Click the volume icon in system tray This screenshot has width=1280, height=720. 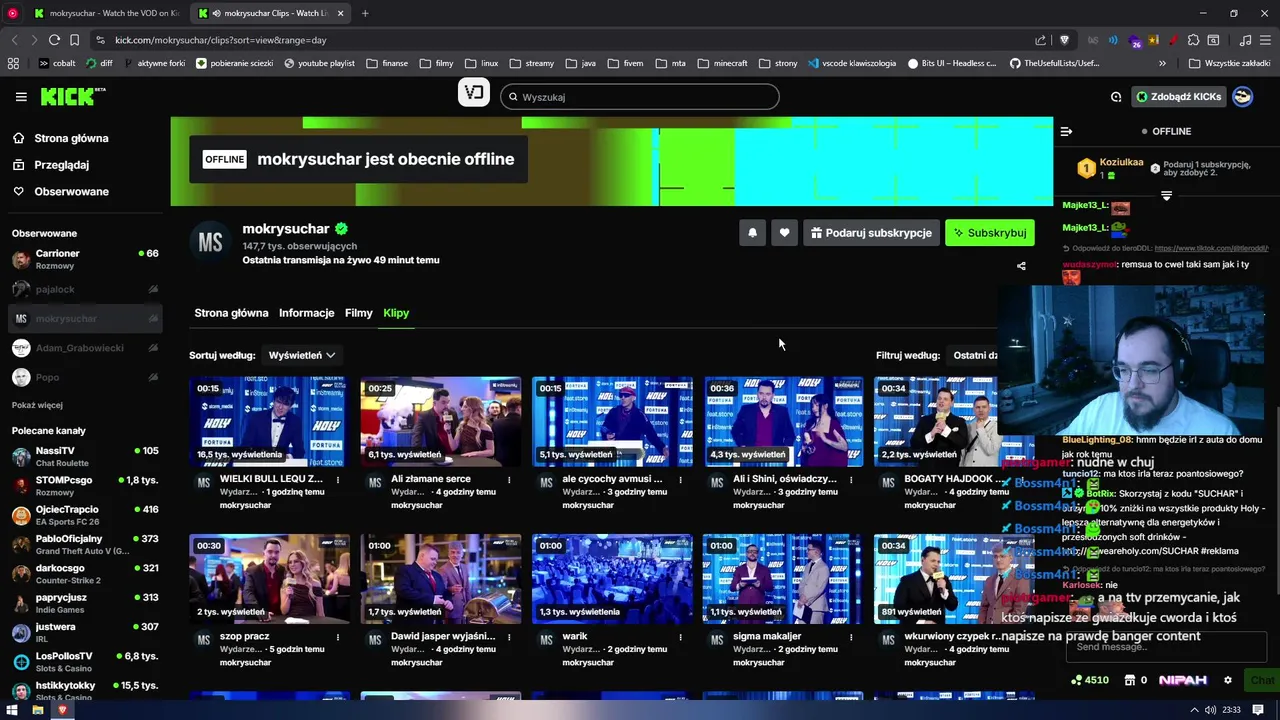point(1210,710)
